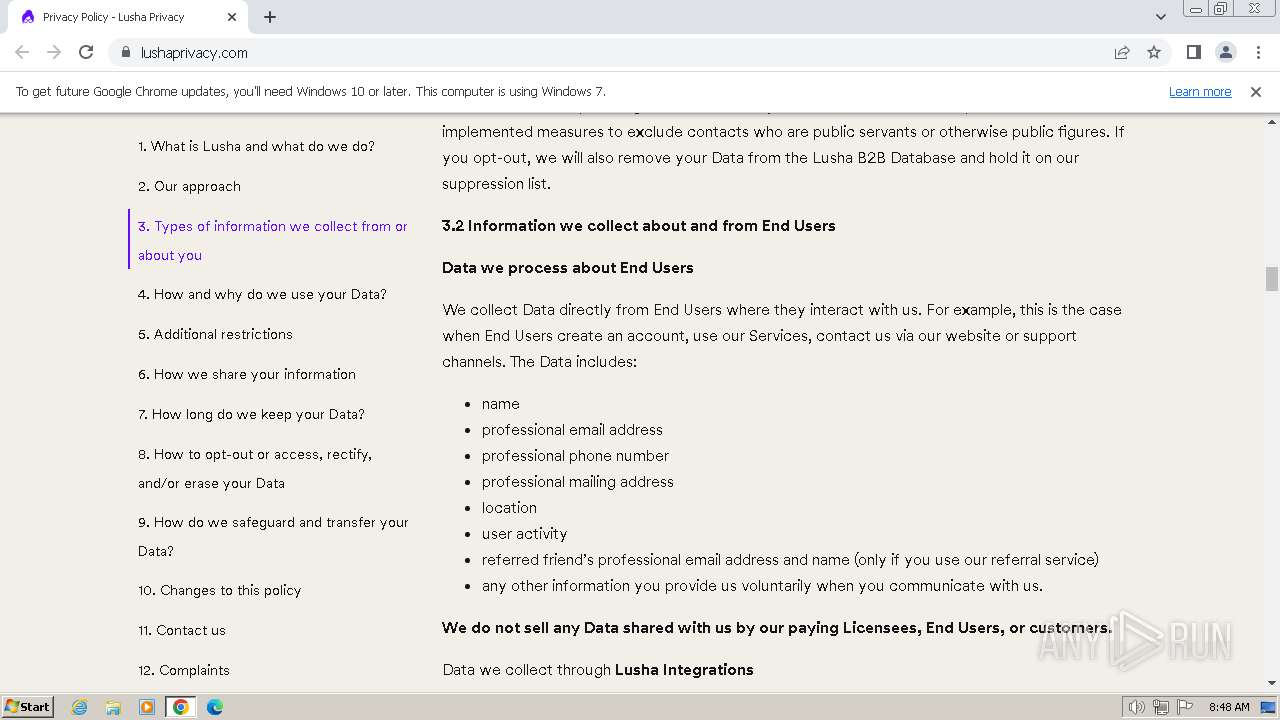The width and height of the screenshot is (1280, 720).
Task: Click the show desktop button
Action: point(1270,707)
